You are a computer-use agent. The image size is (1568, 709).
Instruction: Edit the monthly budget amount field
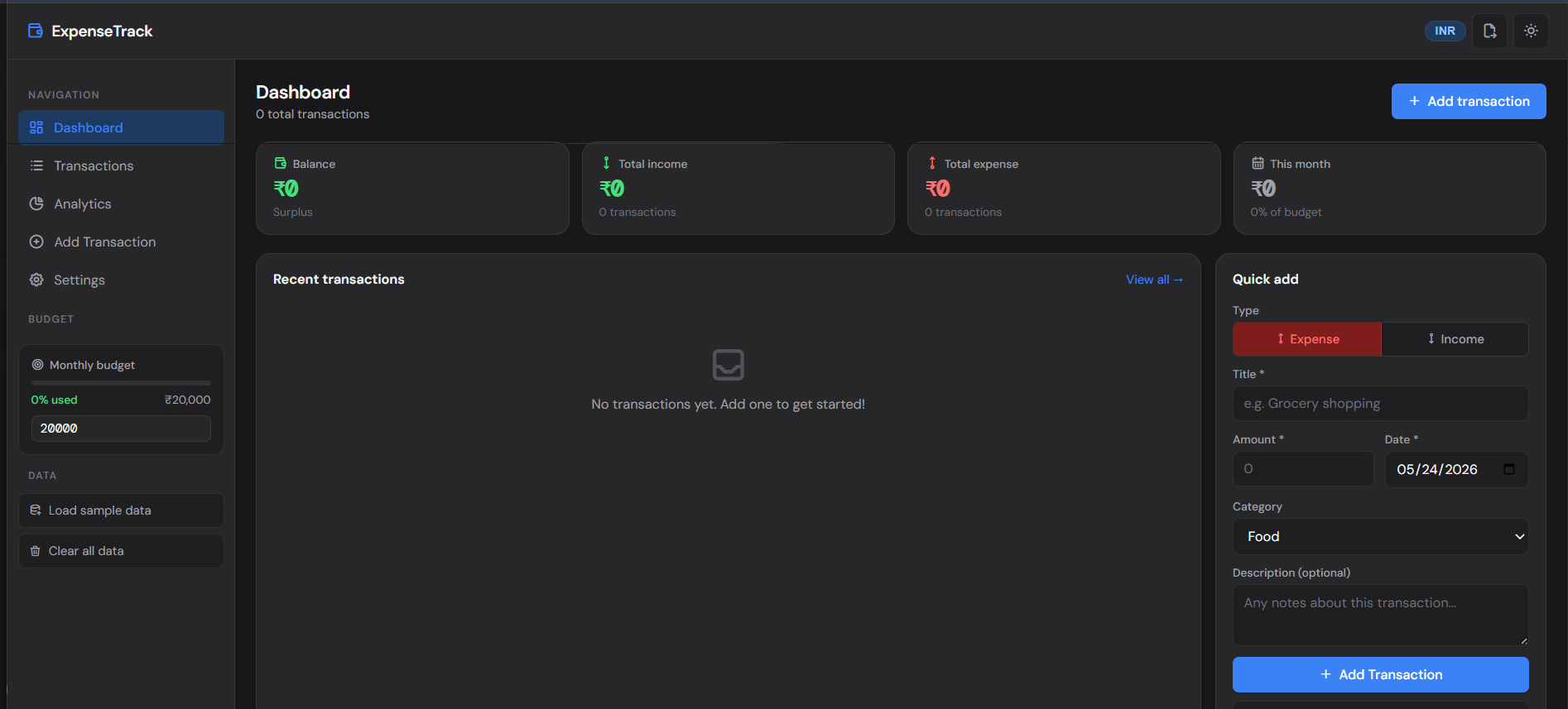tap(121, 429)
